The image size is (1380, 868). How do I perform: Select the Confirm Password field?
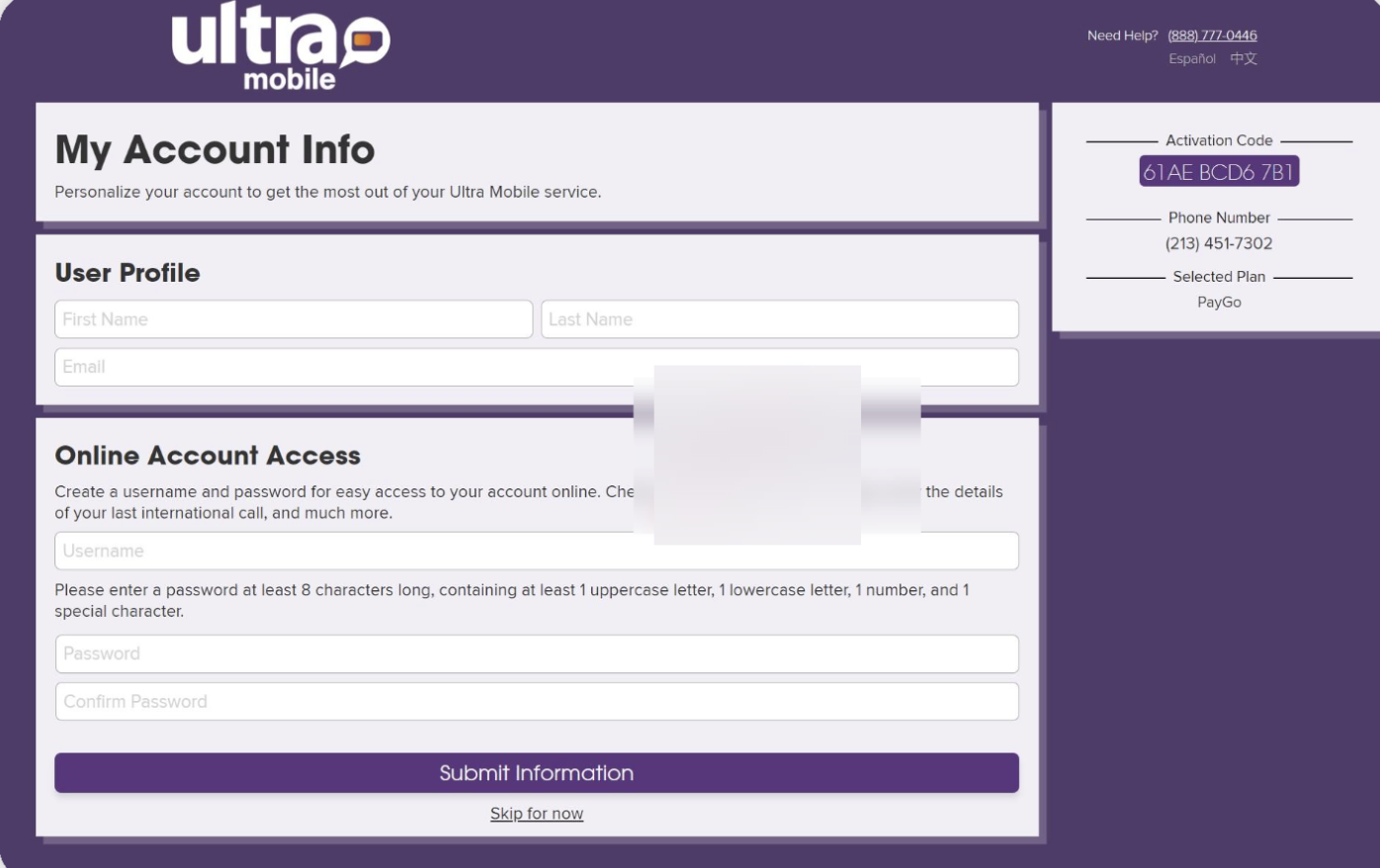point(537,701)
